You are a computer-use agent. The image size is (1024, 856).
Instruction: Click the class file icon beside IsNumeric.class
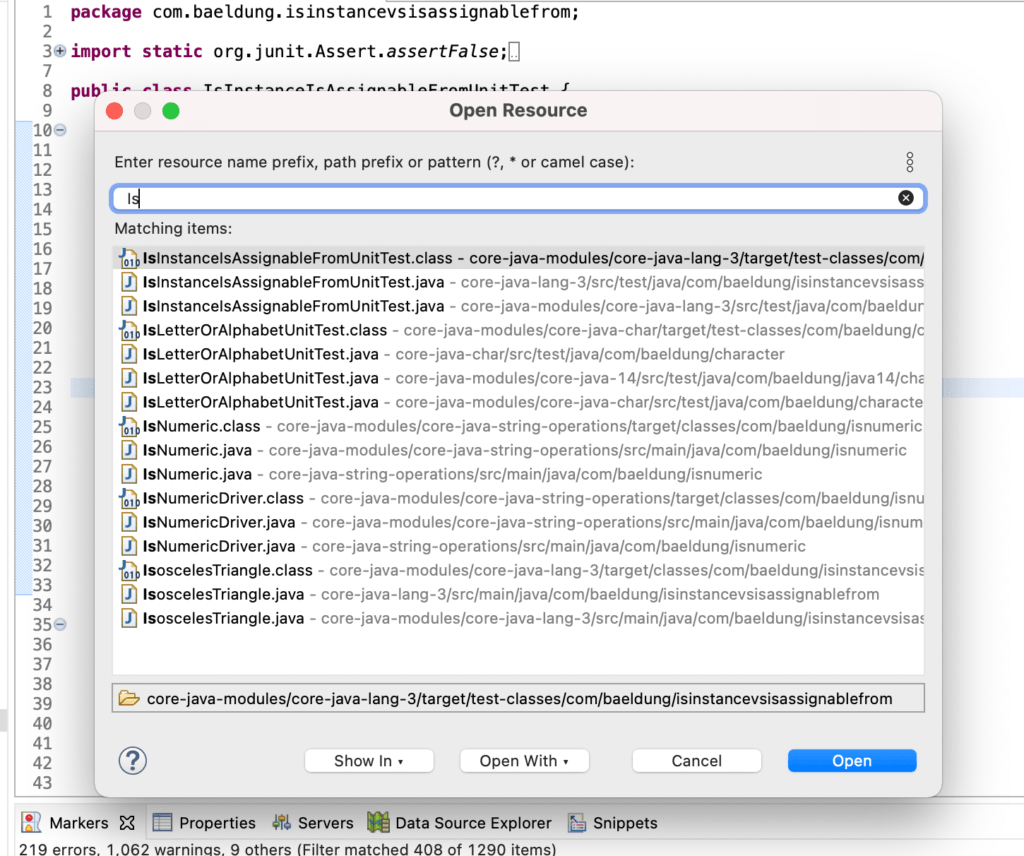(x=130, y=426)
